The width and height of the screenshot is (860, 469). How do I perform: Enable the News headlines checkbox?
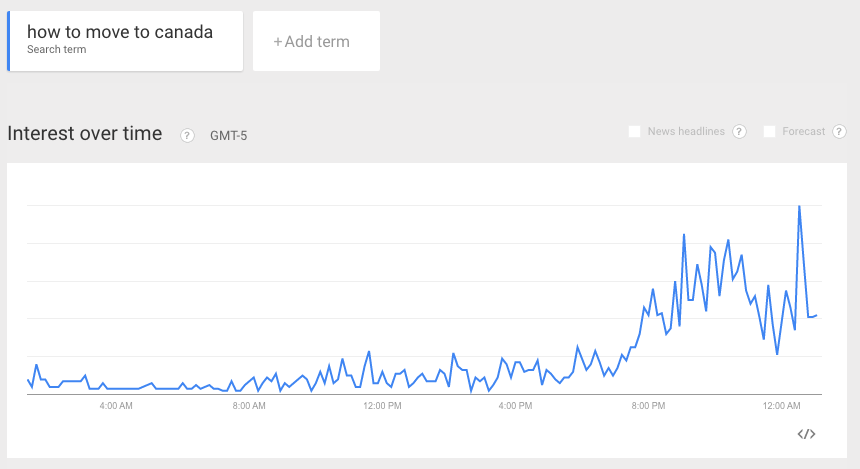pos(634,132)
